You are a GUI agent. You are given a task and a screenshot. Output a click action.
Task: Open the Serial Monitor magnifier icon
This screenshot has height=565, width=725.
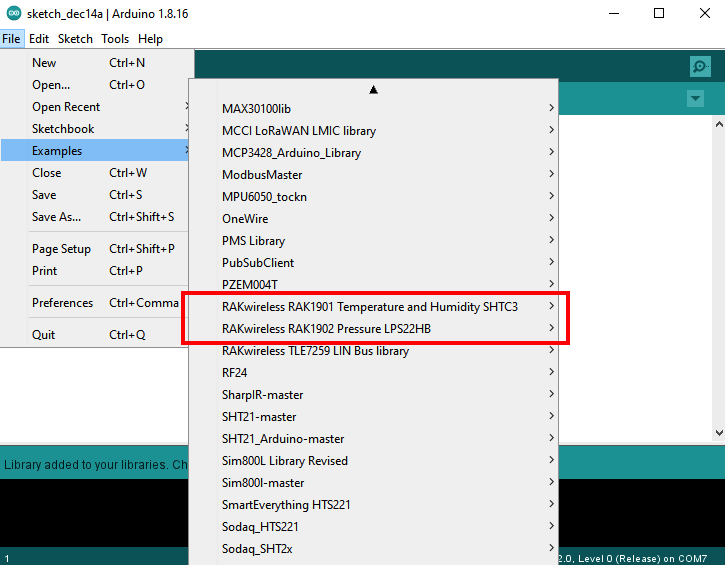[700, 67]
